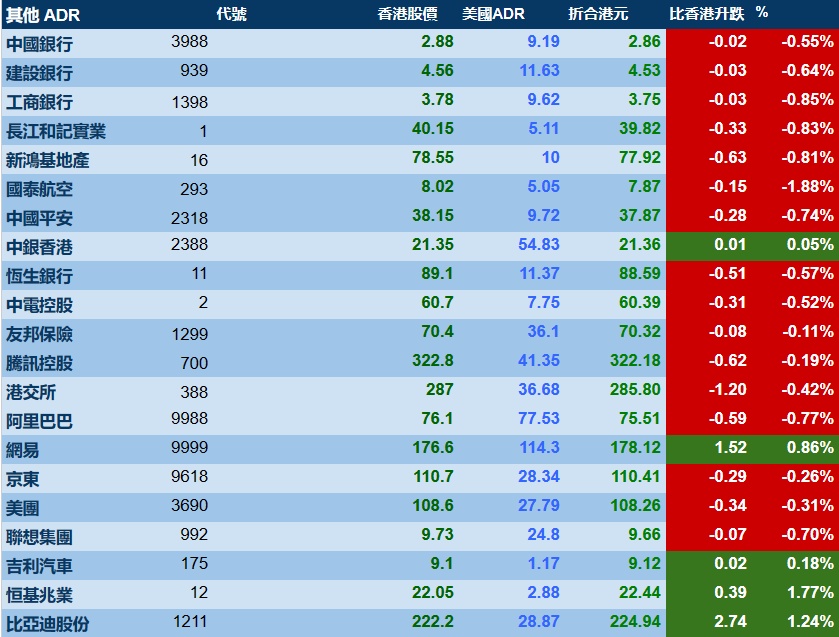Image resolution: width=839 pixels, height=637 pixels.
Task: Click ADR price 24.8
Action: pos(544,534)
